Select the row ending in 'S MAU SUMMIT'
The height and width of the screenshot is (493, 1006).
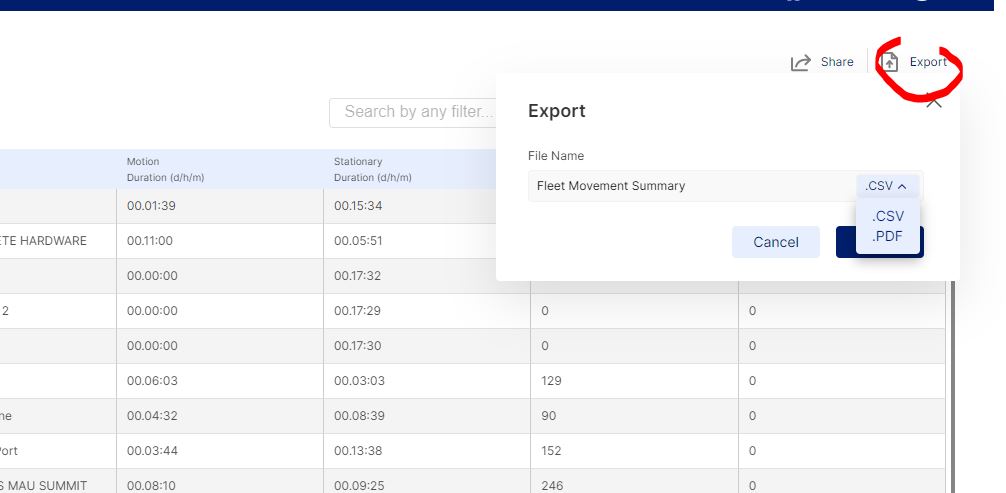point(58,485)
